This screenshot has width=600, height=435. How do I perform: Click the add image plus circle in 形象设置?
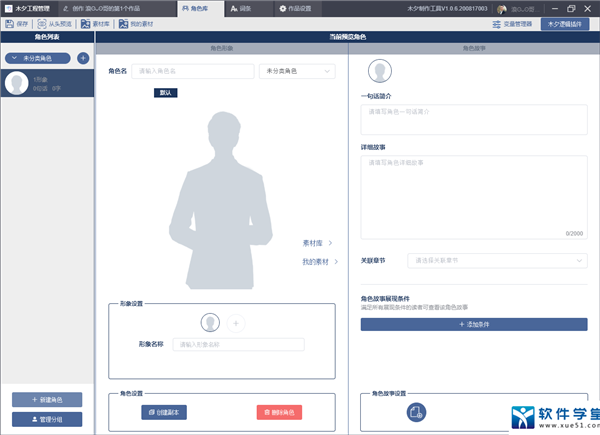(236, 323)
